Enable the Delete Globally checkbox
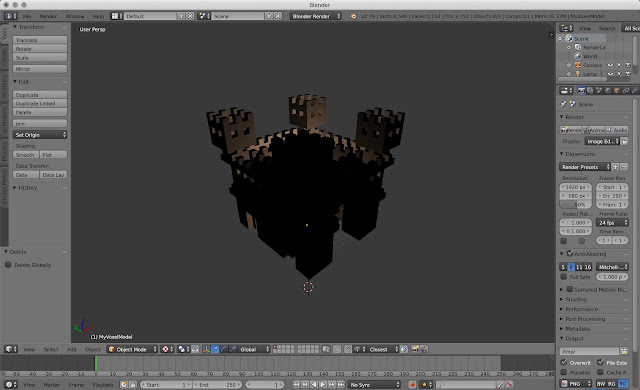 point(8,265)
